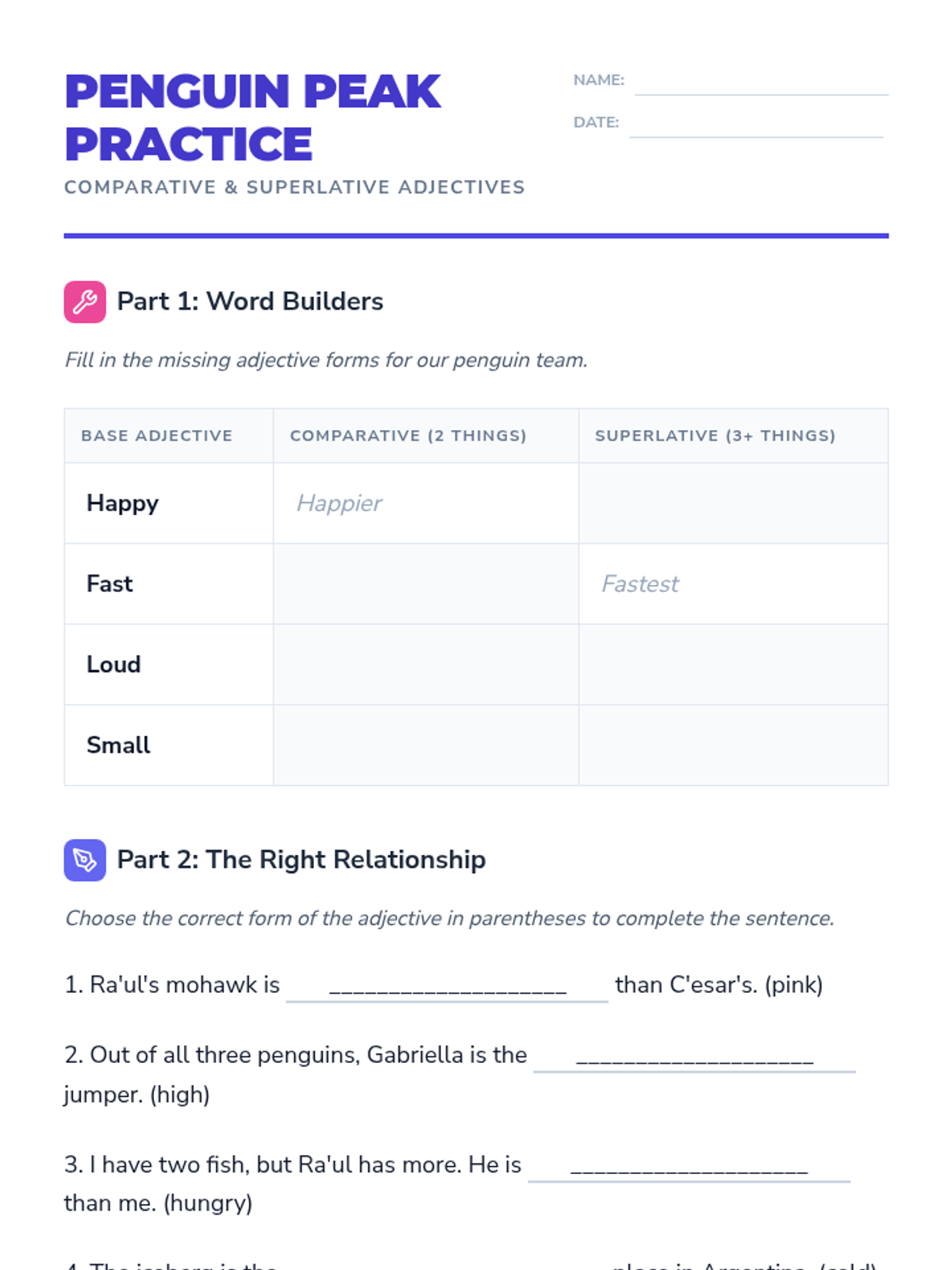Click the Penguin Peak Practice title
Image resolution: width=952 pixels, height=1270 pixels.
click(x=252, y=117)
